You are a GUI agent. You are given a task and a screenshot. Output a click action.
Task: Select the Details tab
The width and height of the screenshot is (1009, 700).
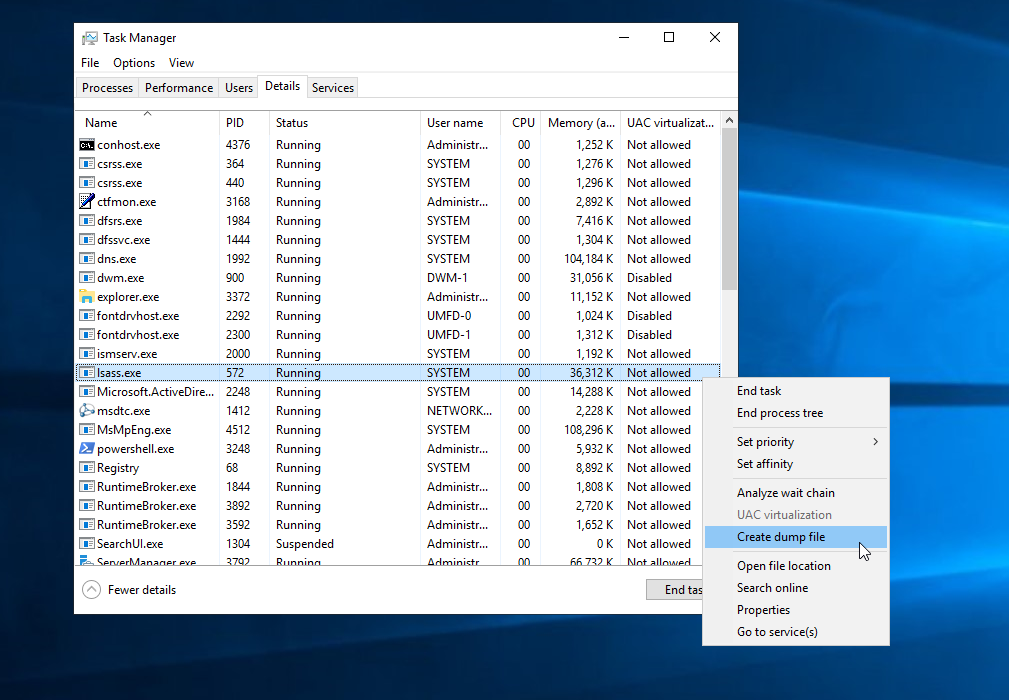pyautogui.click(x=282, y=86)
